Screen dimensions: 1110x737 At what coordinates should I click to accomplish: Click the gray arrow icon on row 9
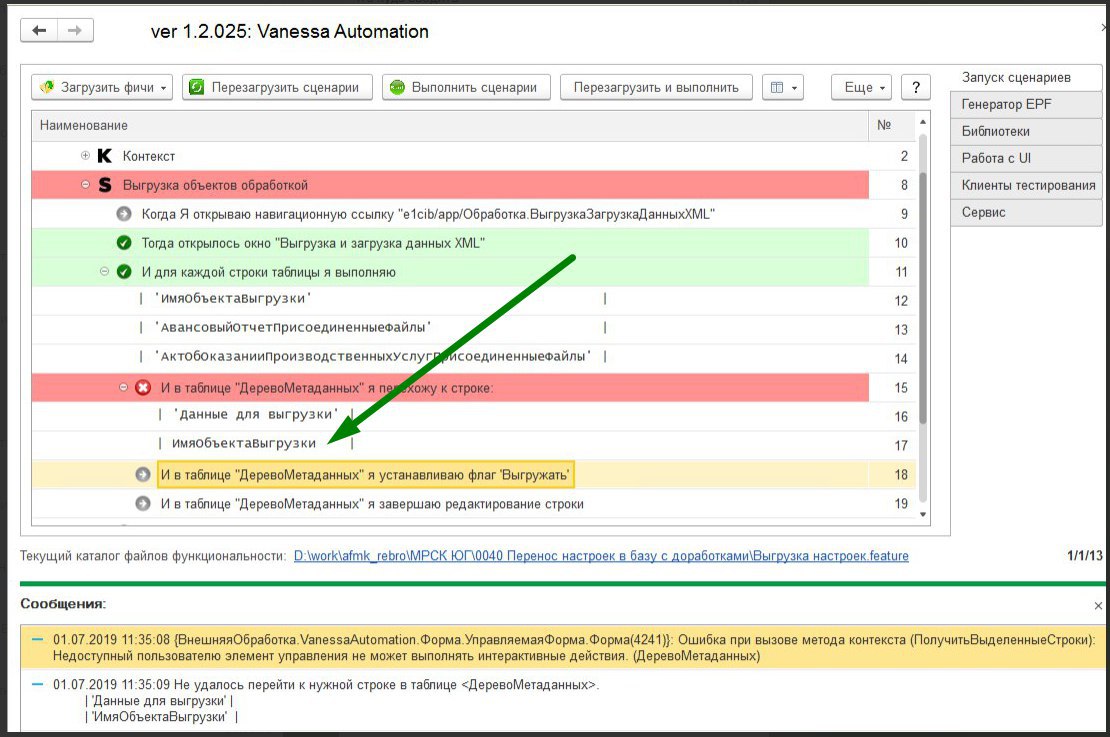coord(124,214)
